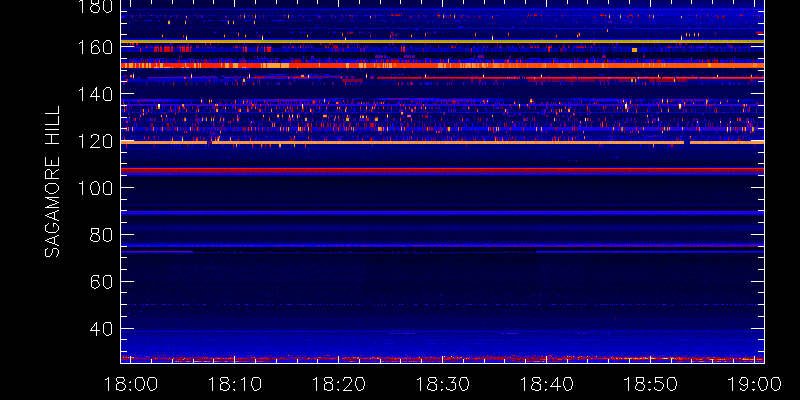Click the 100 frequency axis label
The height and width of the screenshot is (400, 800).
(96, 188)
